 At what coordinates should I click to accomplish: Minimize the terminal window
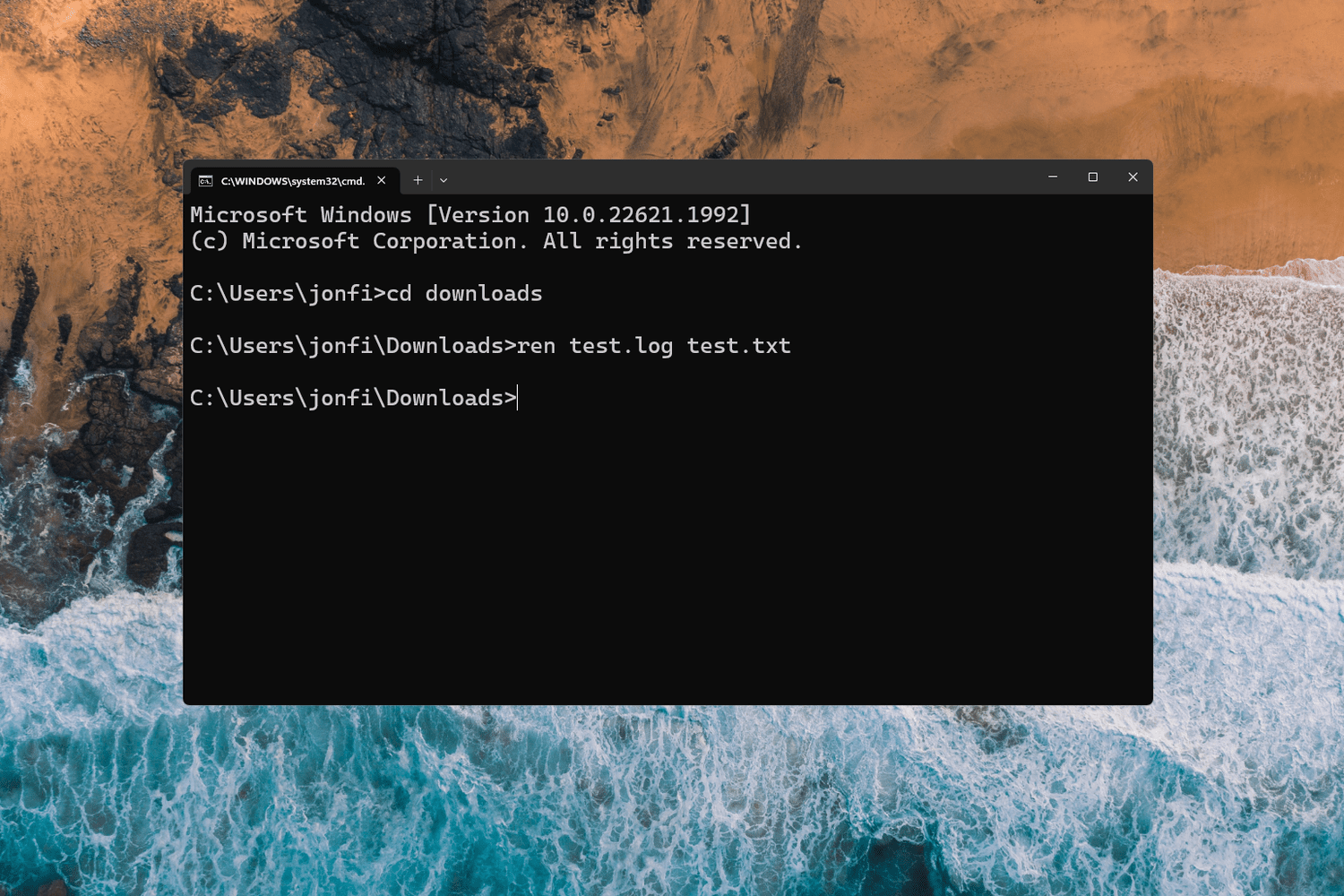tap(1053, 177)
